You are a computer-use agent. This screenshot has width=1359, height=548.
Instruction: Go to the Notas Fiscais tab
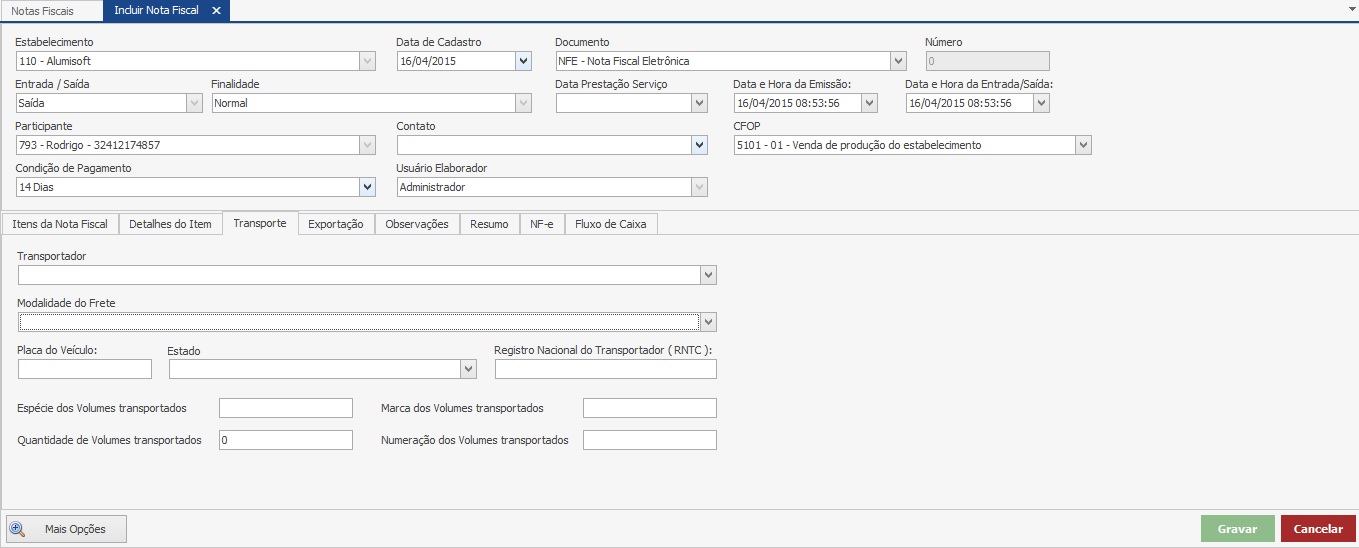point(42,11)
